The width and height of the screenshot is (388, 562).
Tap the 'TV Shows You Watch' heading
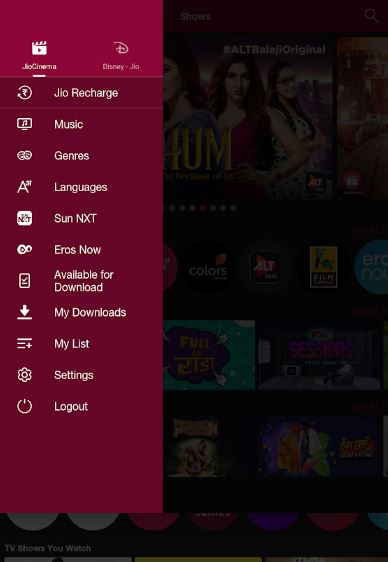48,548
